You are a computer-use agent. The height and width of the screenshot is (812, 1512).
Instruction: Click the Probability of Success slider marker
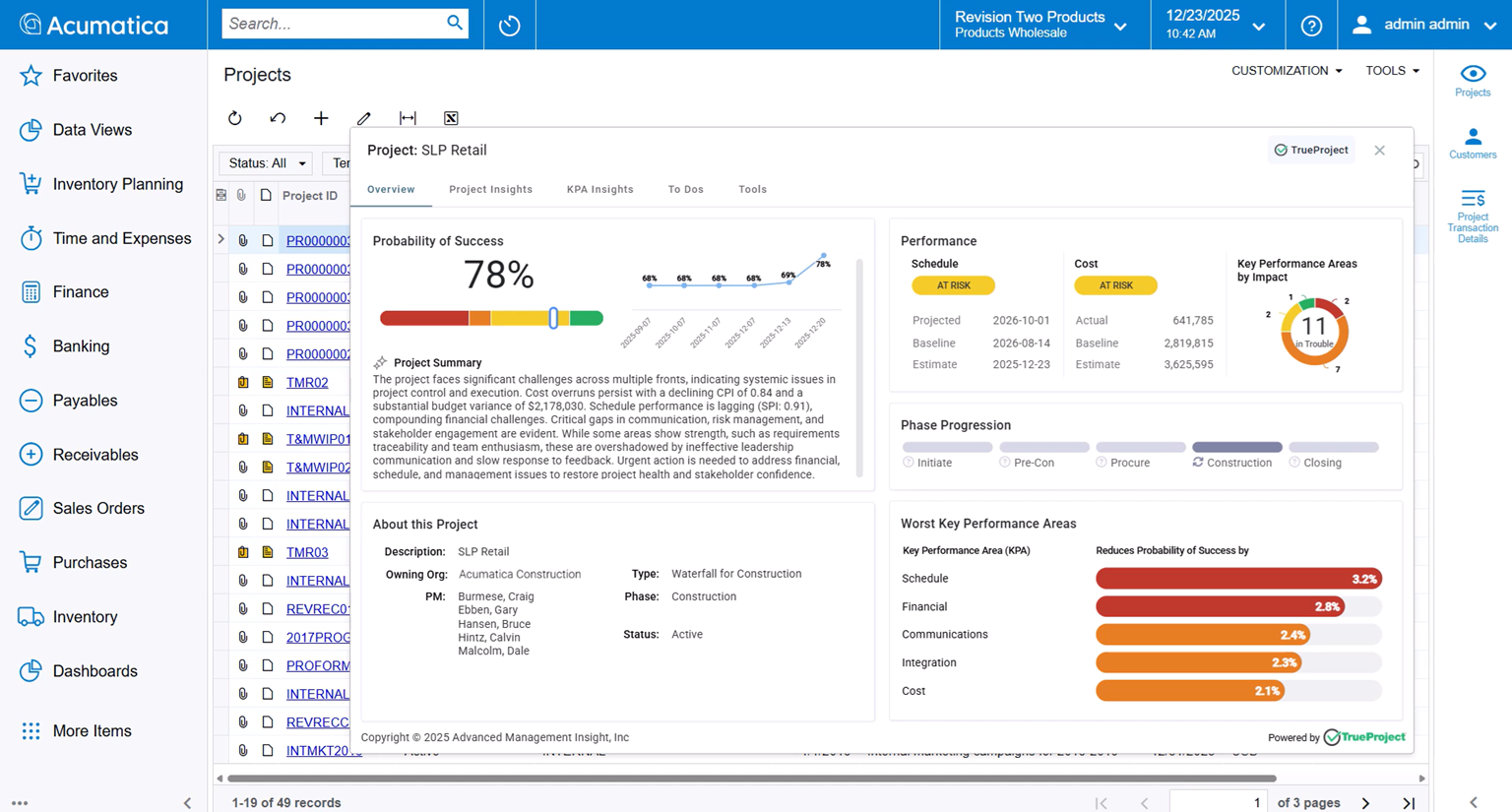(x=553, y=319)
